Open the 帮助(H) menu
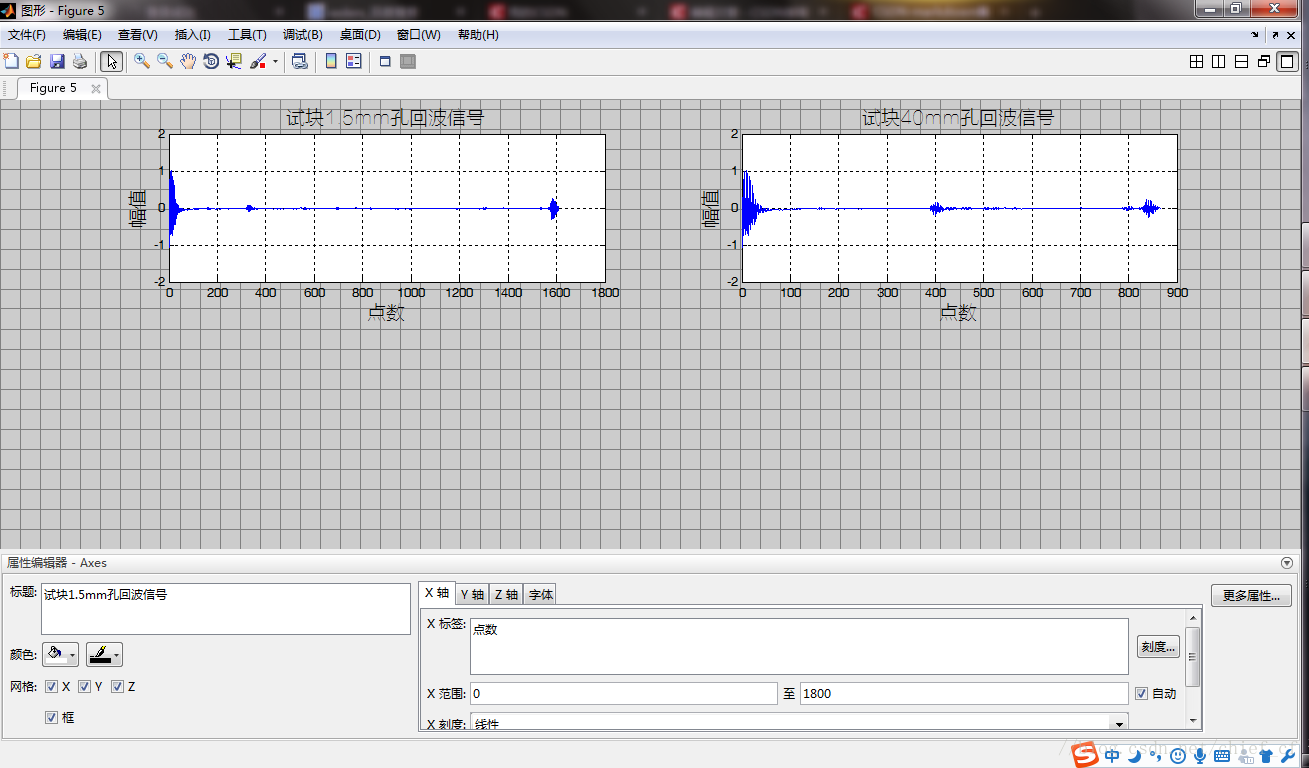This screenshot has width=1309, height=768. pos(478,35)
